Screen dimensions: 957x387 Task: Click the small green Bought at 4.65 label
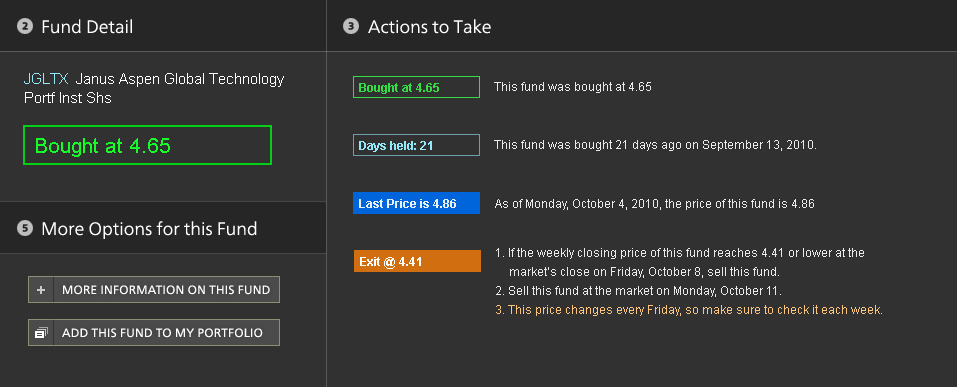(416, 87)
